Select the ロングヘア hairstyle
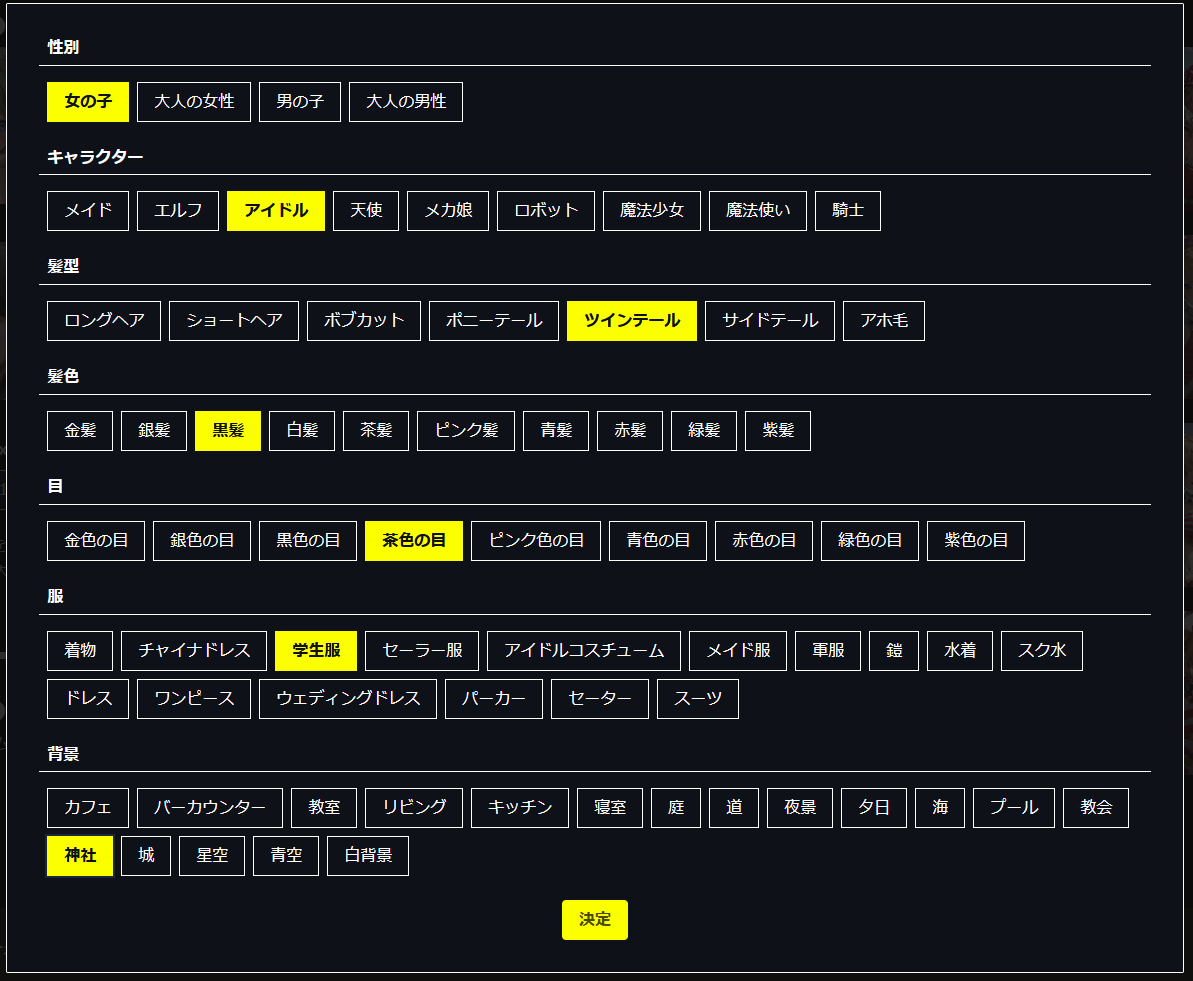This screenshot has height=981, width=1193. click(104, 321)
